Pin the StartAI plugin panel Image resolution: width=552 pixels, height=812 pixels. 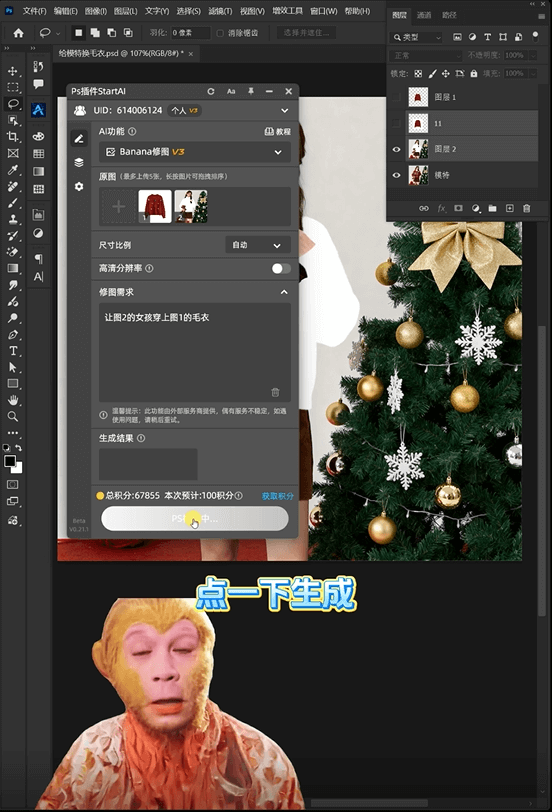point(251,91)
